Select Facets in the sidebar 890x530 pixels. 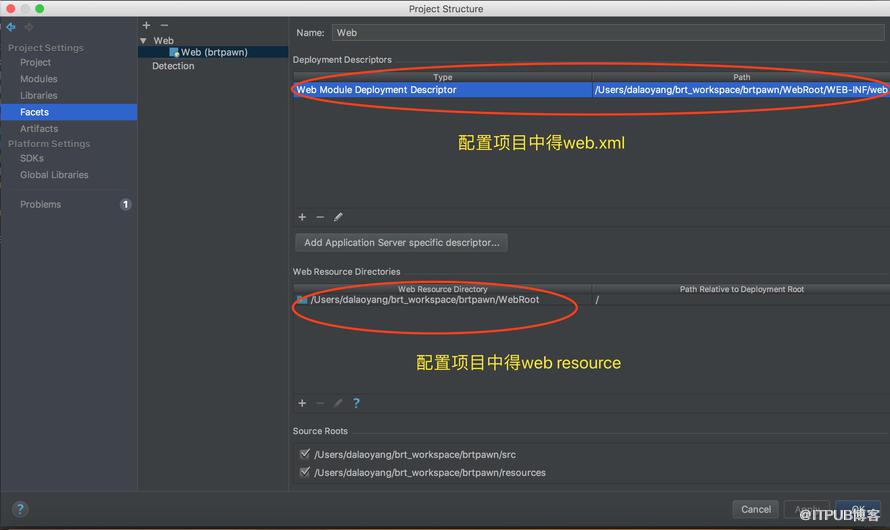(x=69, y=112)
